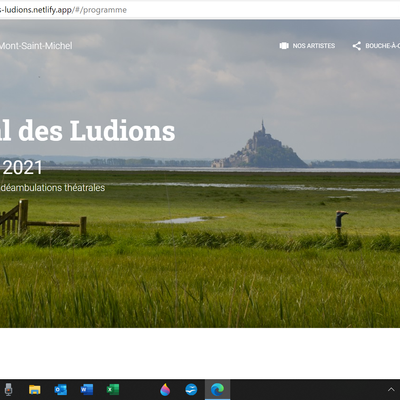Click the 'déambulations théatrales' subtitle text

(x=53, y=188)
